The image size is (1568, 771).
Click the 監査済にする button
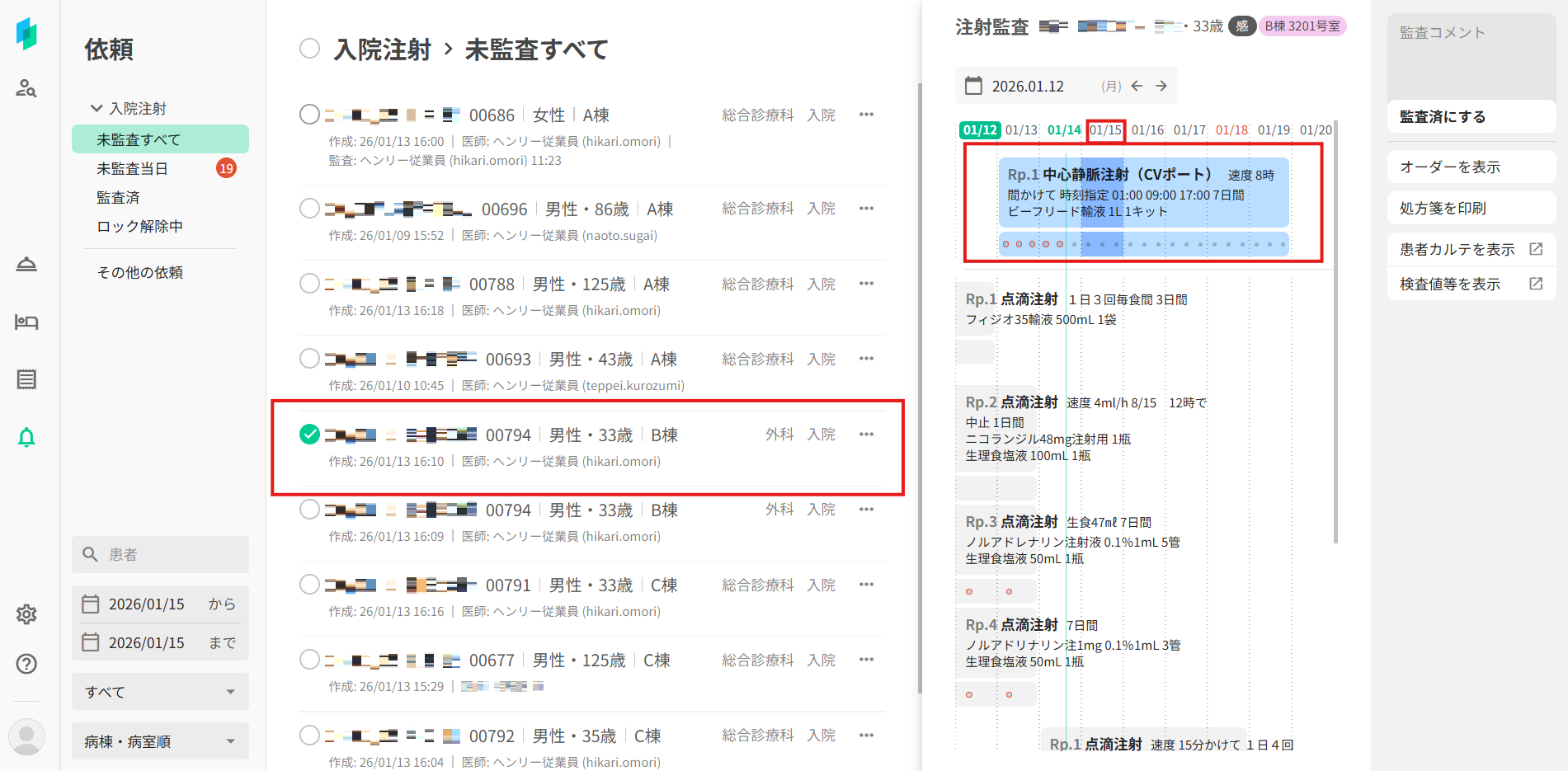(x=1471, y=116)
